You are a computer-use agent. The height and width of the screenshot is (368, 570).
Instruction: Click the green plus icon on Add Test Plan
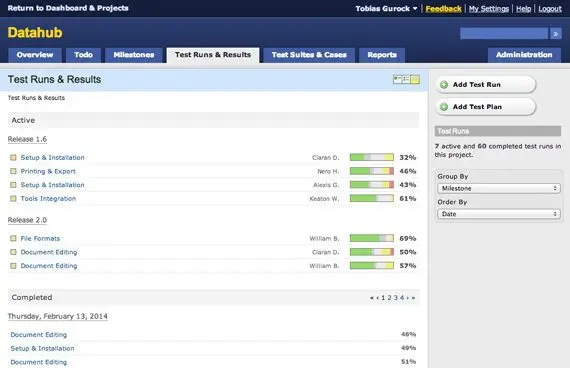point(444,107)
